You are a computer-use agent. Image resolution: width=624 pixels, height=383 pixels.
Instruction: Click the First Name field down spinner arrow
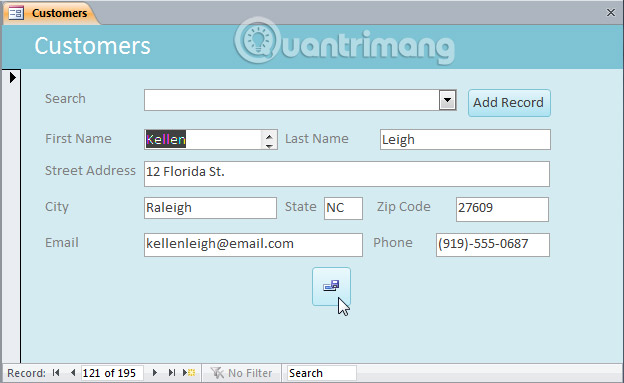(x=269, y=145)
